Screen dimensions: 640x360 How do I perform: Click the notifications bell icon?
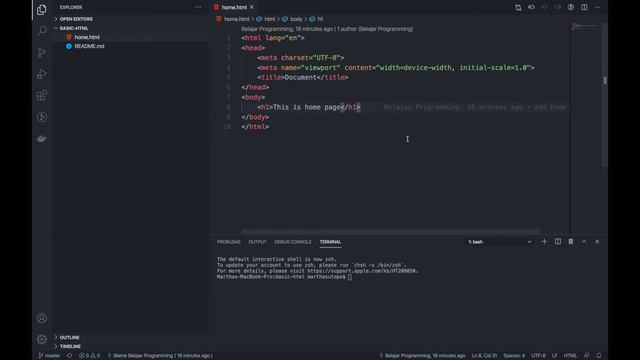(599, 356)
